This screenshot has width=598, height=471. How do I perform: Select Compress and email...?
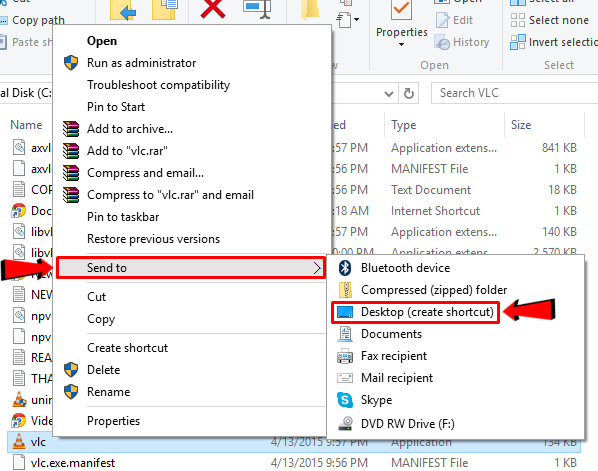tap(145, 173)
